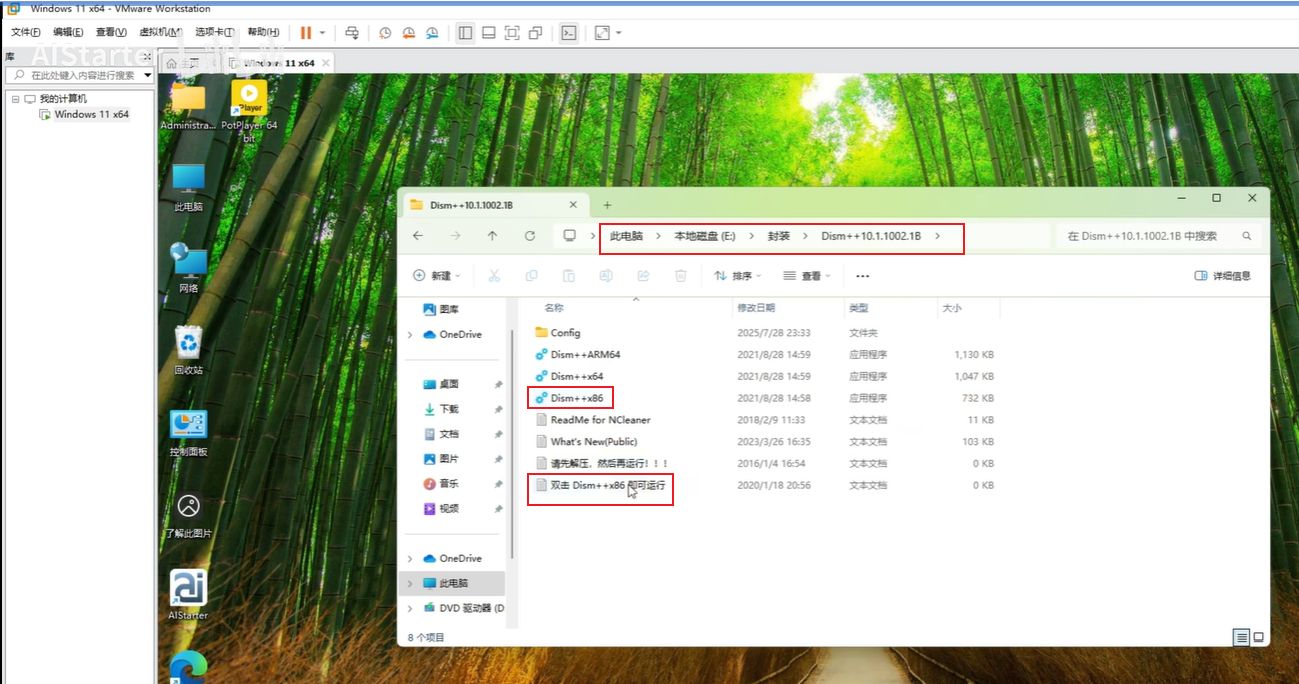Toggle the VMware library sidebar panel
1299x684 pixels.
(465, 33)
